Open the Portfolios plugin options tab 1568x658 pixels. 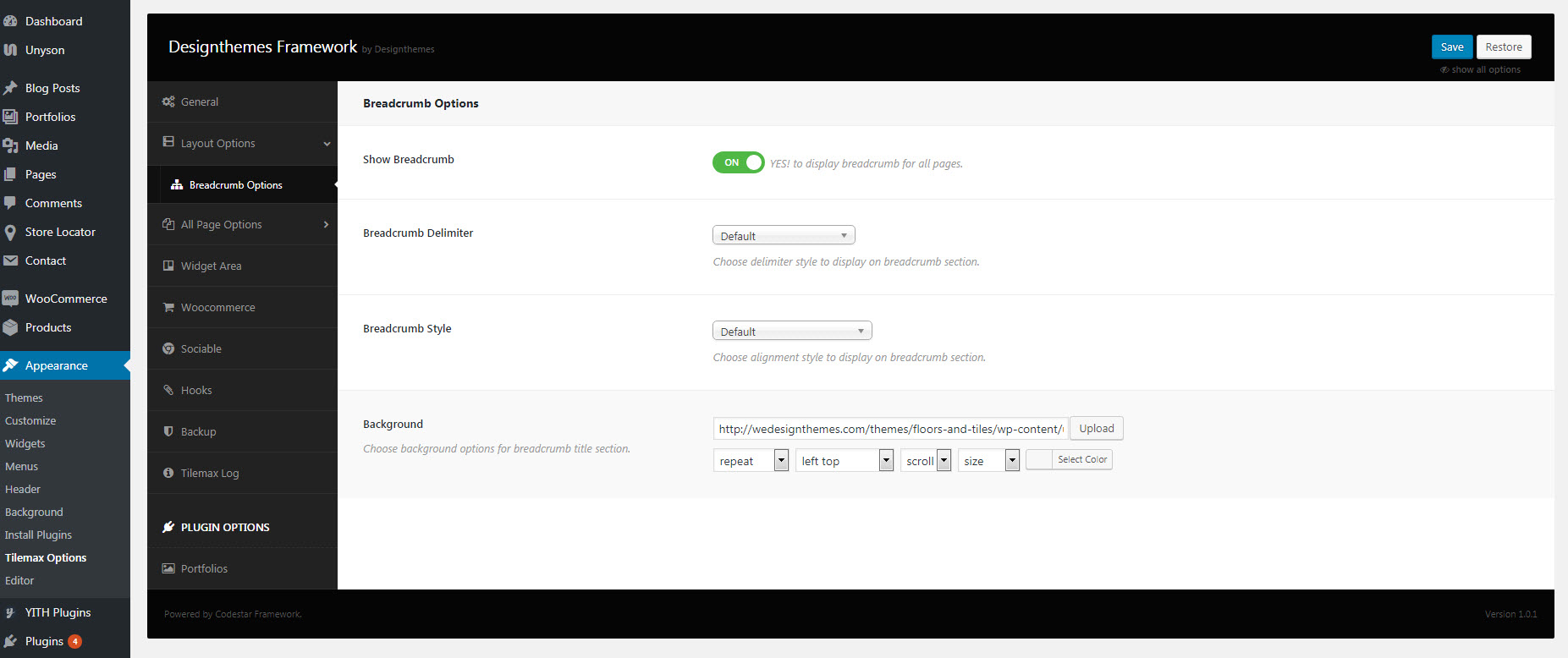(204, 568)
